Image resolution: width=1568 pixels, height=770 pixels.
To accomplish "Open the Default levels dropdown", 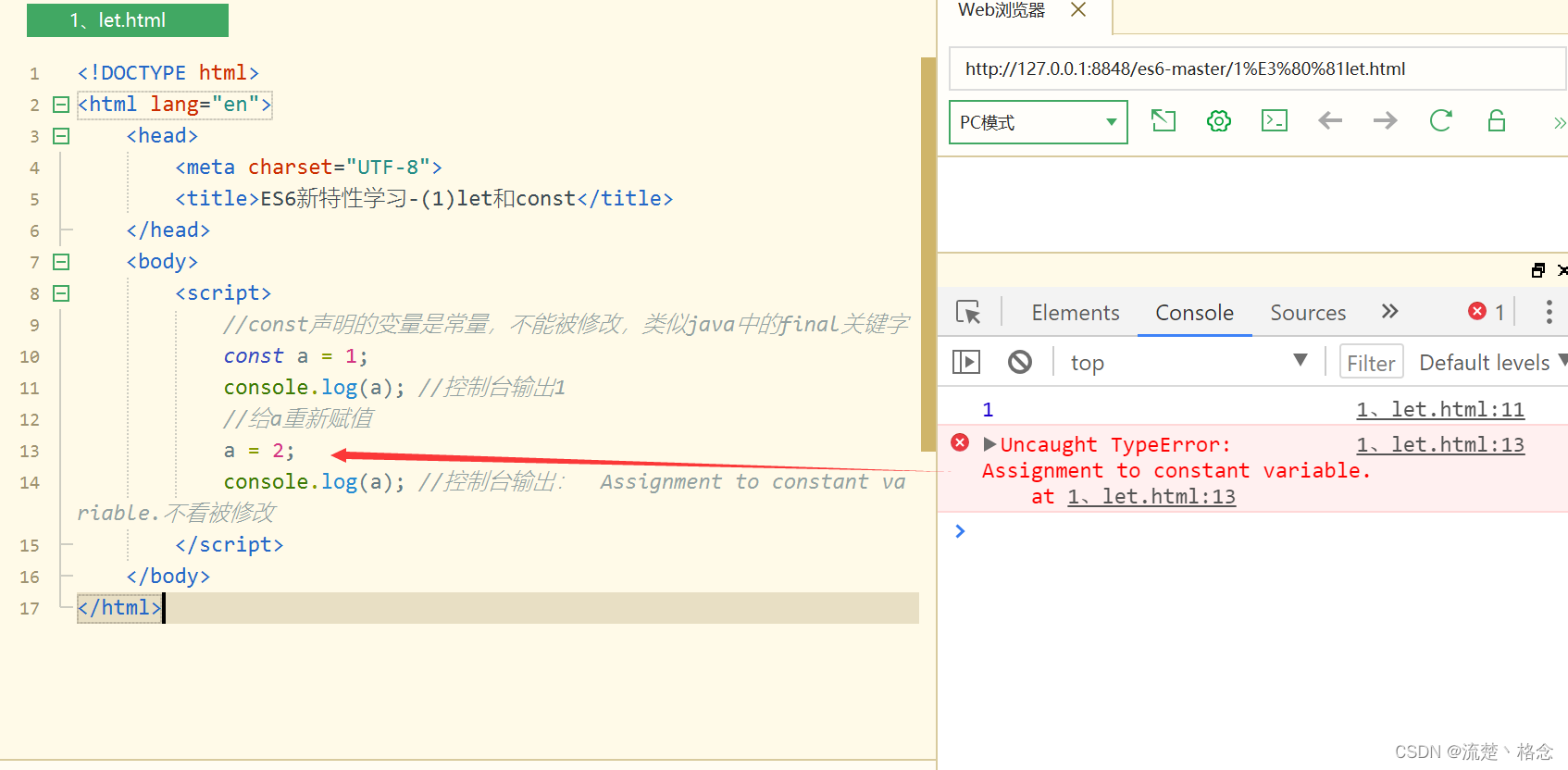I will pos(1493,362).
